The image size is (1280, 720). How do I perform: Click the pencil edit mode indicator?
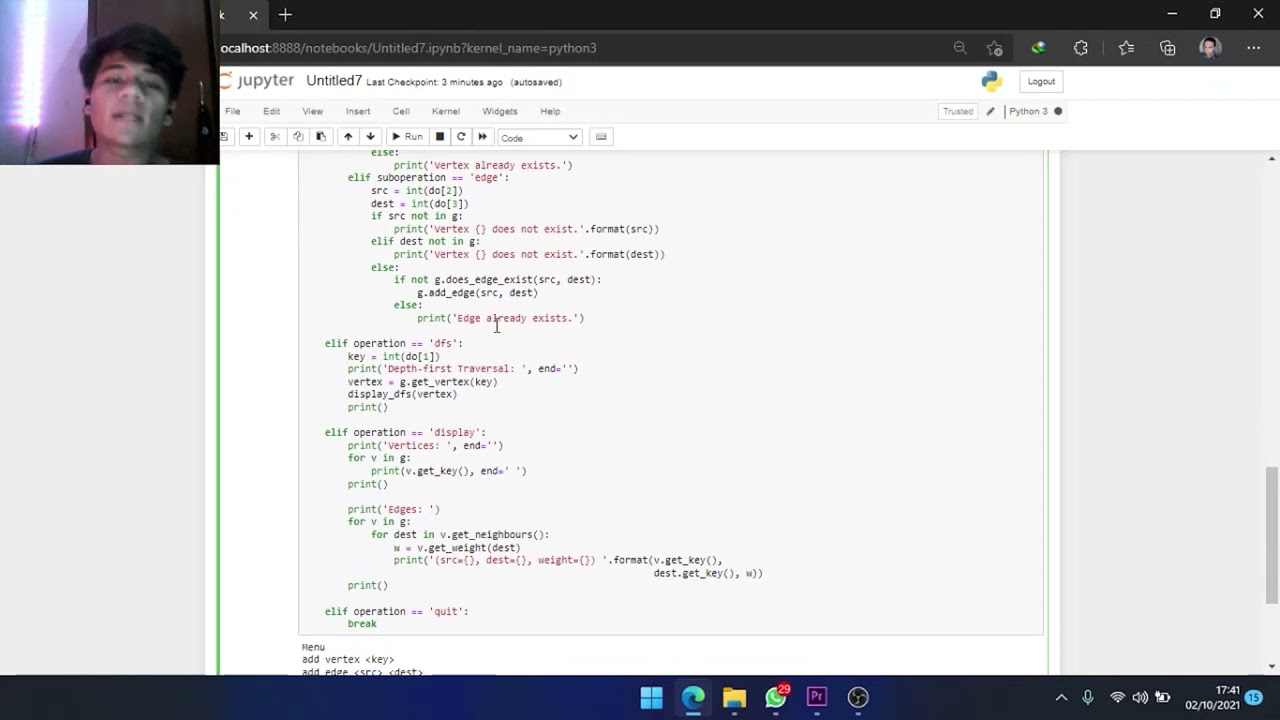991,111
